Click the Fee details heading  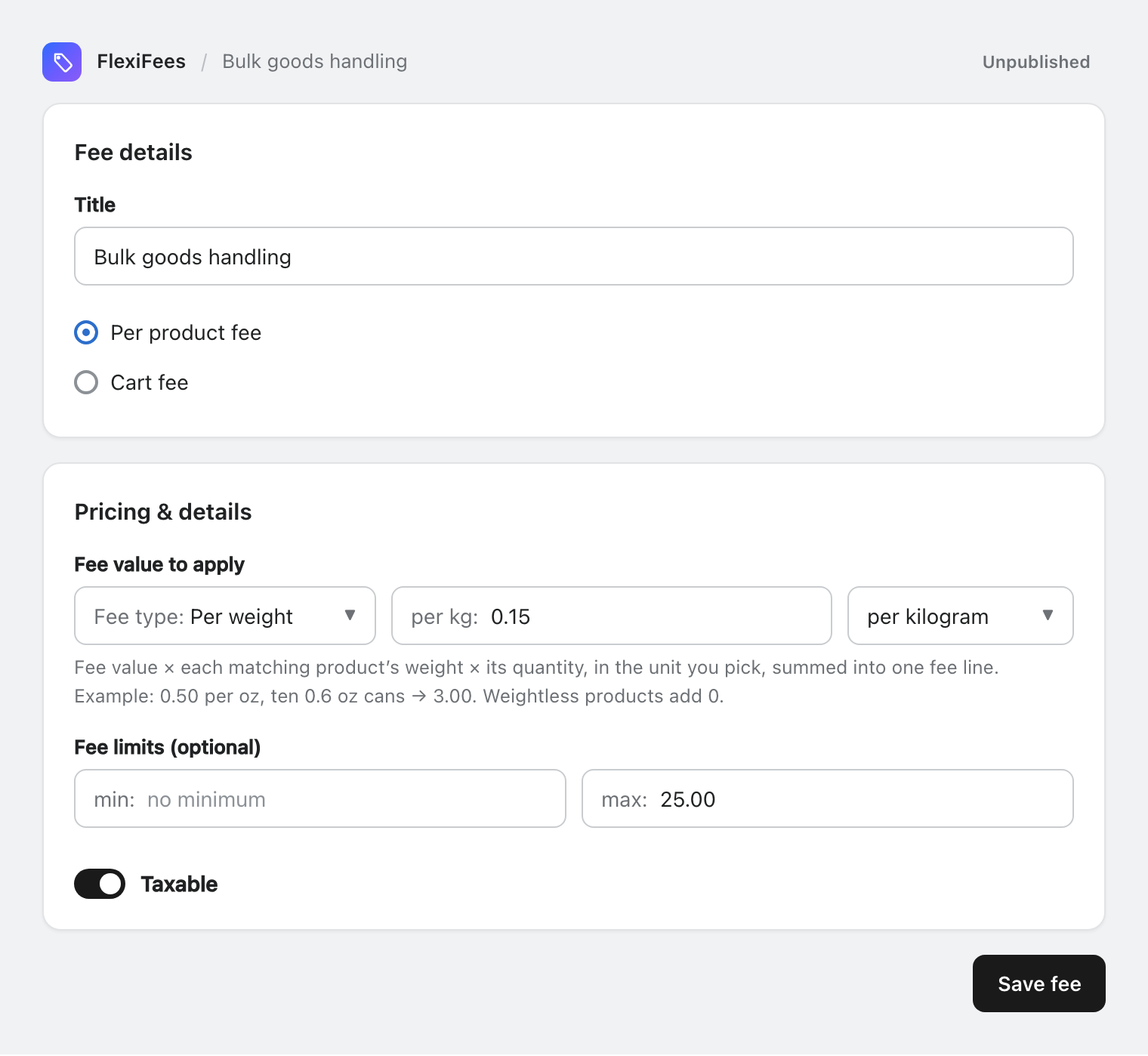[134, 153]
